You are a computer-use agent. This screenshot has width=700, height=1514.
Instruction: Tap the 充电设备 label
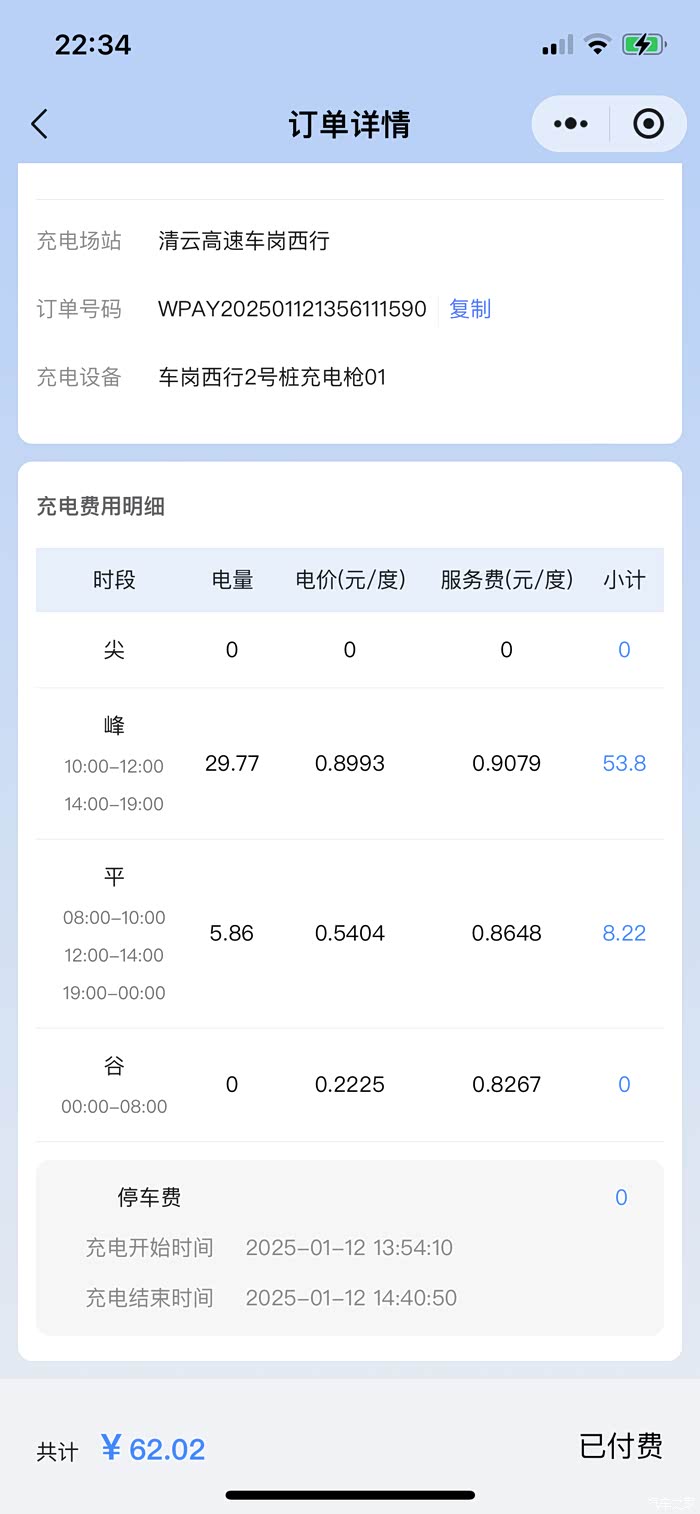click(x=79, y=377)
